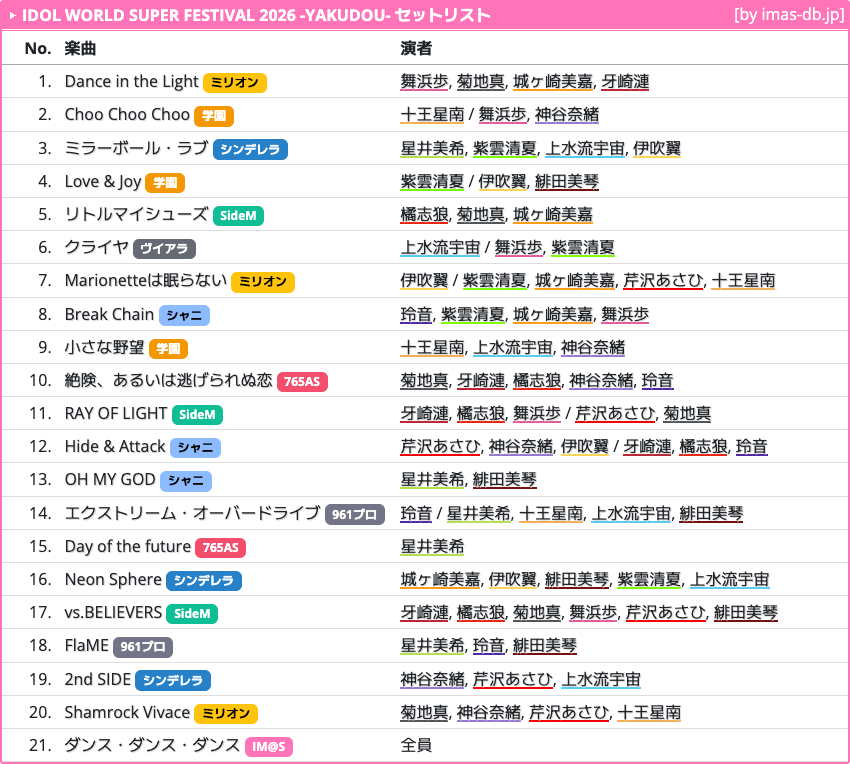Select the song title エクストリーム・オーバードライブ
Viewport: 850px width, 764px height.
coord(192,513)
